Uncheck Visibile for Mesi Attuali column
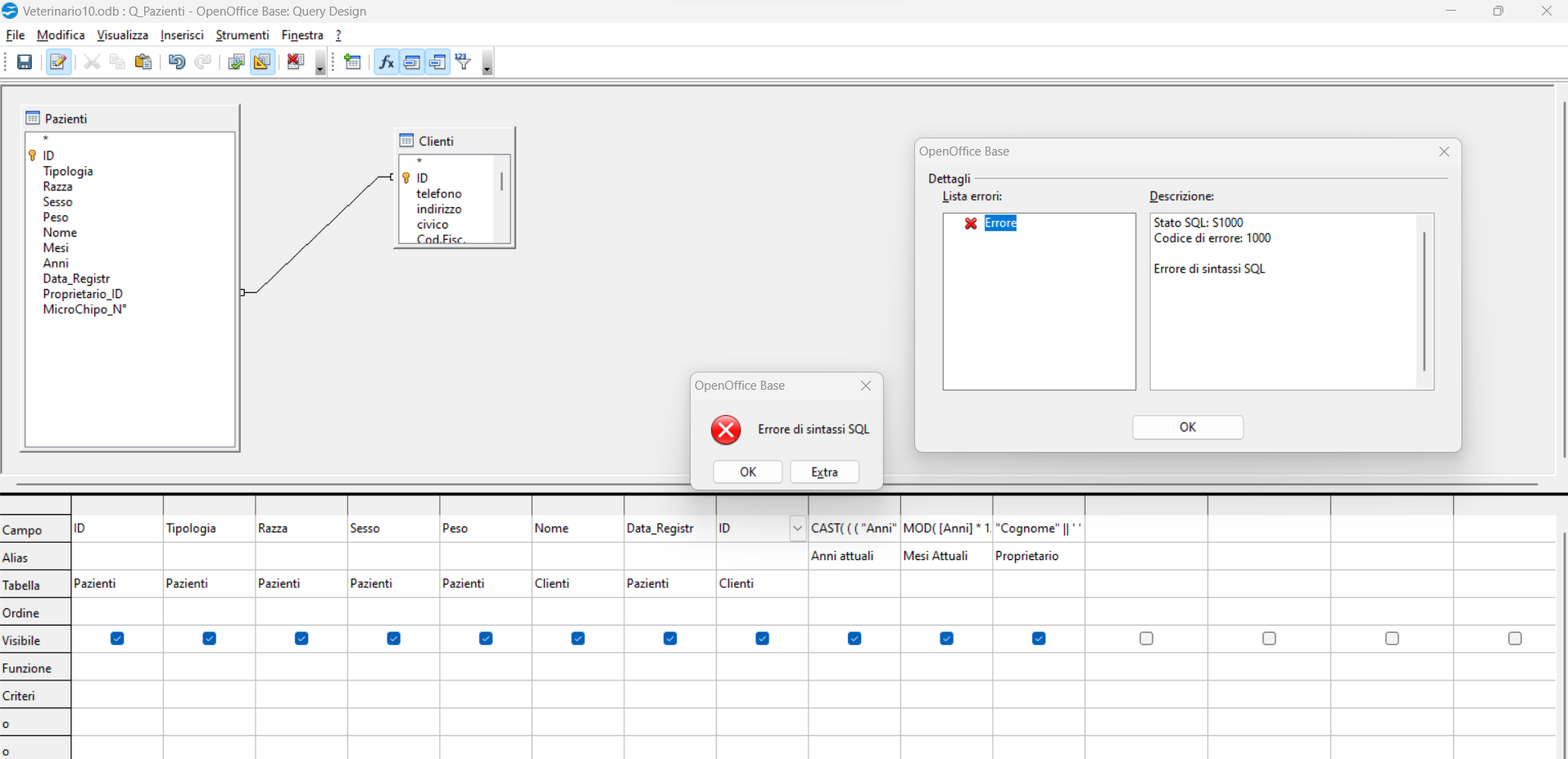The width and height of the screenshot is (1568, 759). pyautogui.click(x=946, y=639)
